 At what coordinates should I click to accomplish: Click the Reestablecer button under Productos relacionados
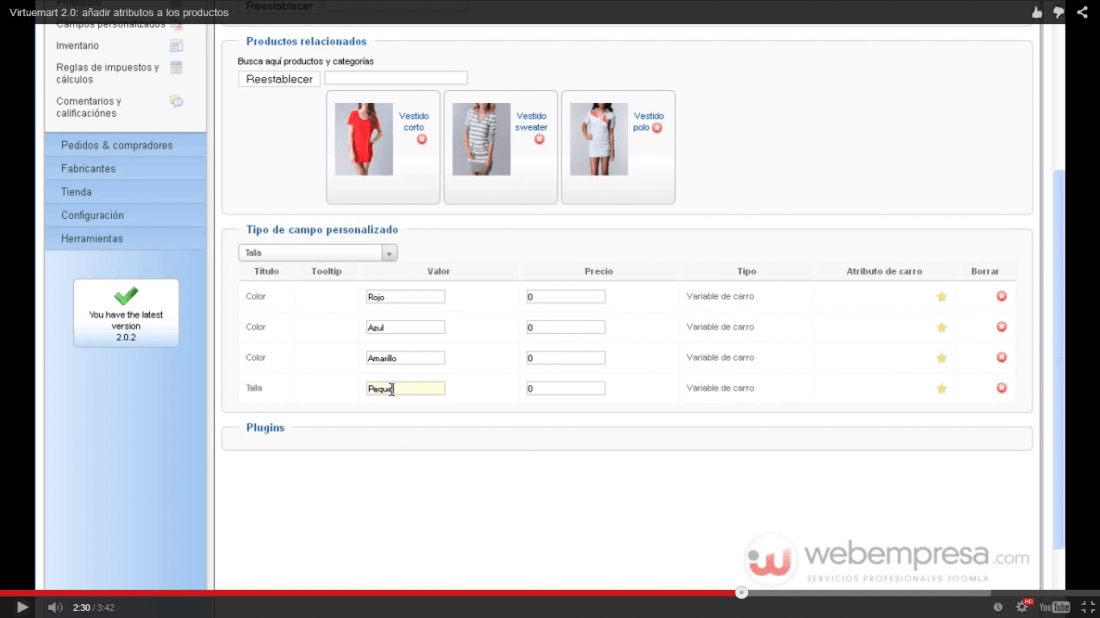click(x=279, y=79)
